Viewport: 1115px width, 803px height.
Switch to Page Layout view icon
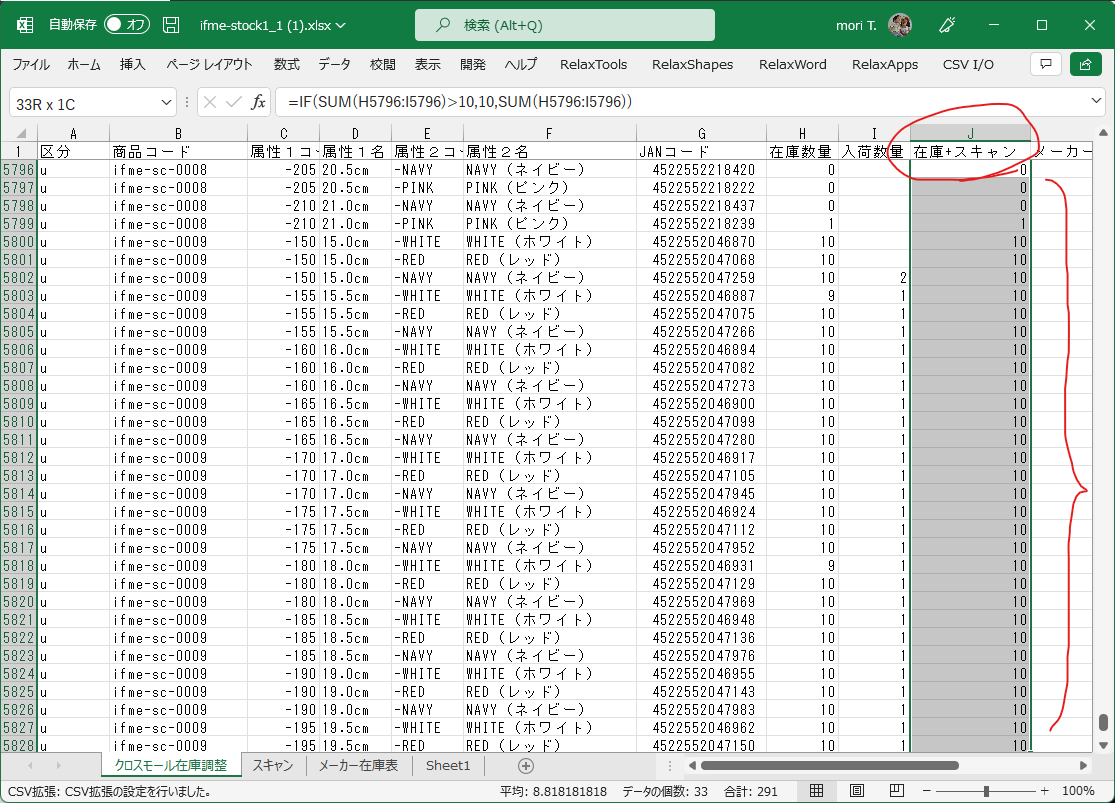(x=857, y=791)
